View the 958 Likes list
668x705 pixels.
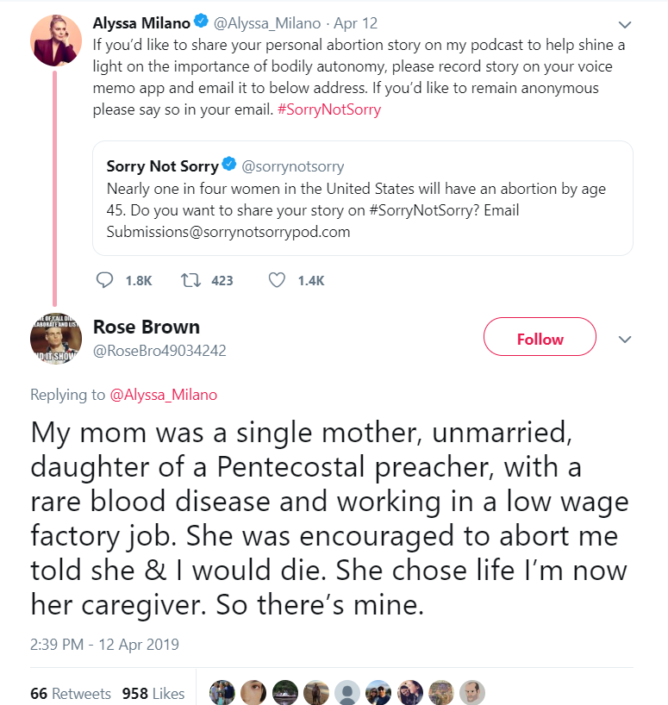click(x=153, y=693)
